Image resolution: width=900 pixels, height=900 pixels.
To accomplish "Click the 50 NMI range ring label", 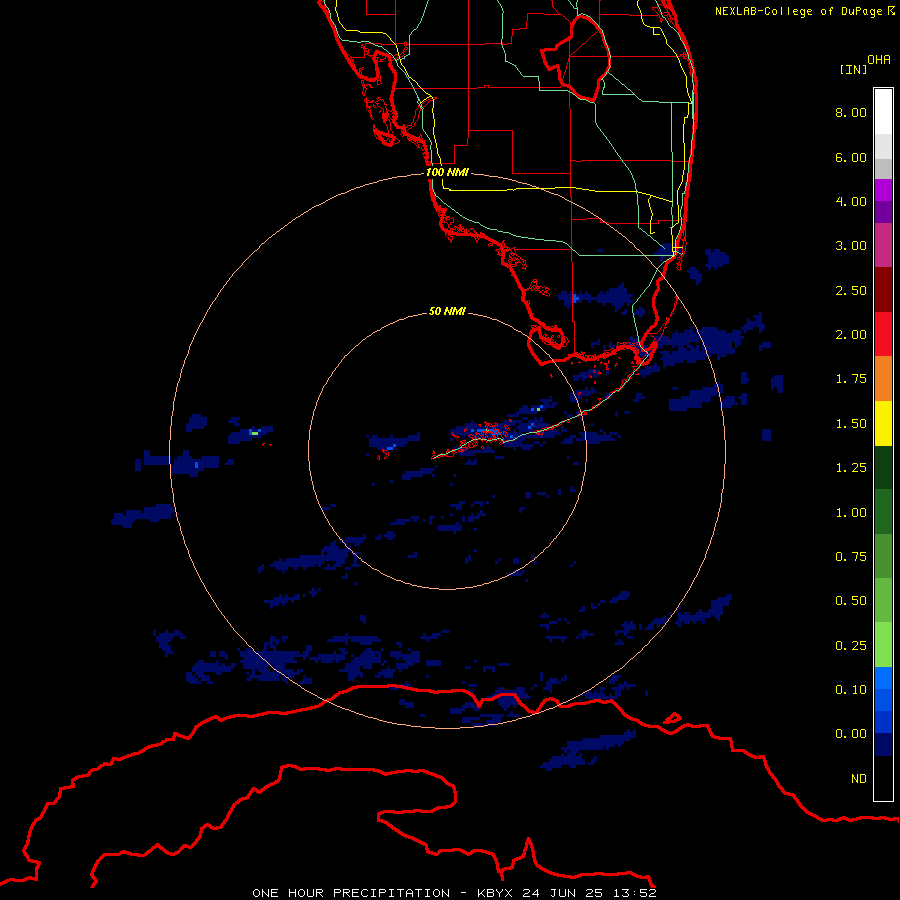I will pos(447,311).
